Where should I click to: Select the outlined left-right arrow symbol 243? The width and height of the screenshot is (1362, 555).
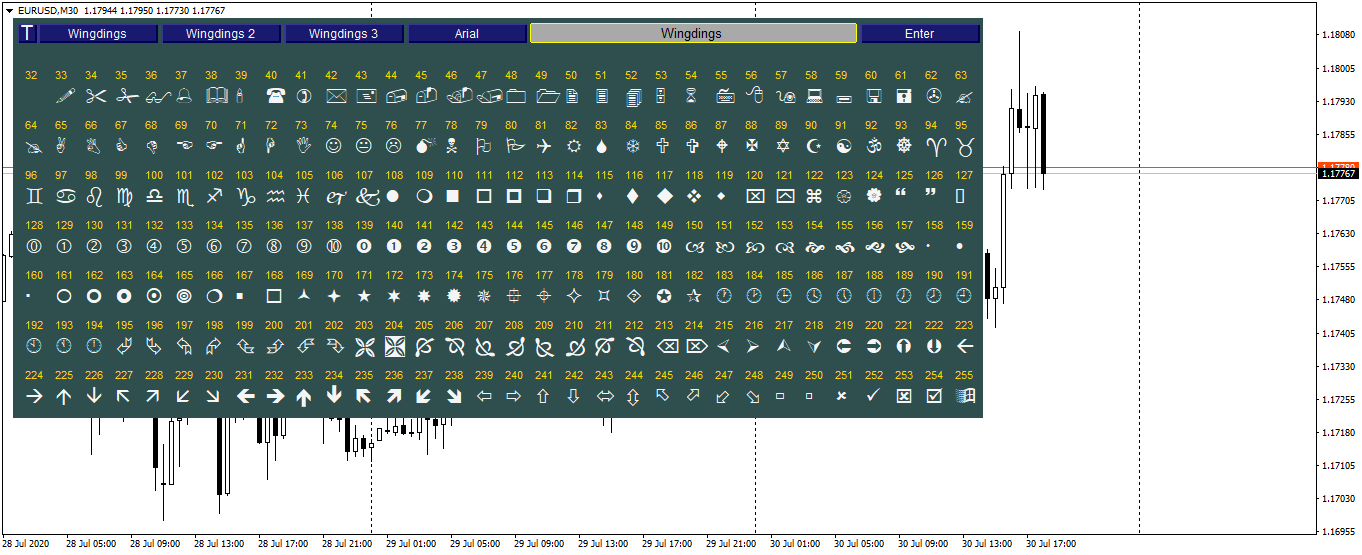(x=604, y=396)
